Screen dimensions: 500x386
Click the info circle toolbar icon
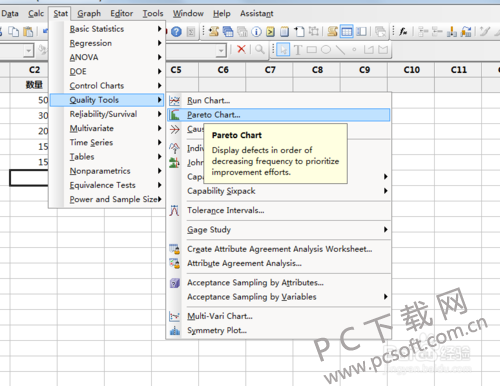[256, 32]
